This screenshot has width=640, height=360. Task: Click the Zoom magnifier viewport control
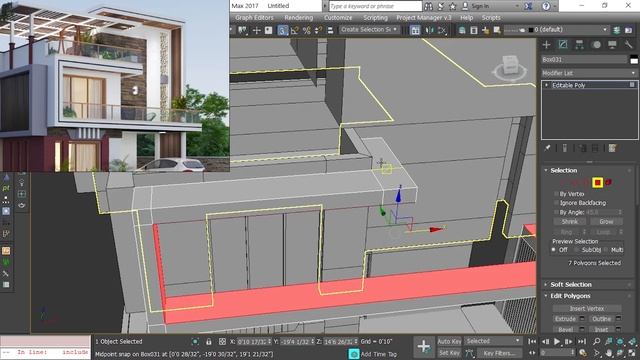[x=597, y=341]
